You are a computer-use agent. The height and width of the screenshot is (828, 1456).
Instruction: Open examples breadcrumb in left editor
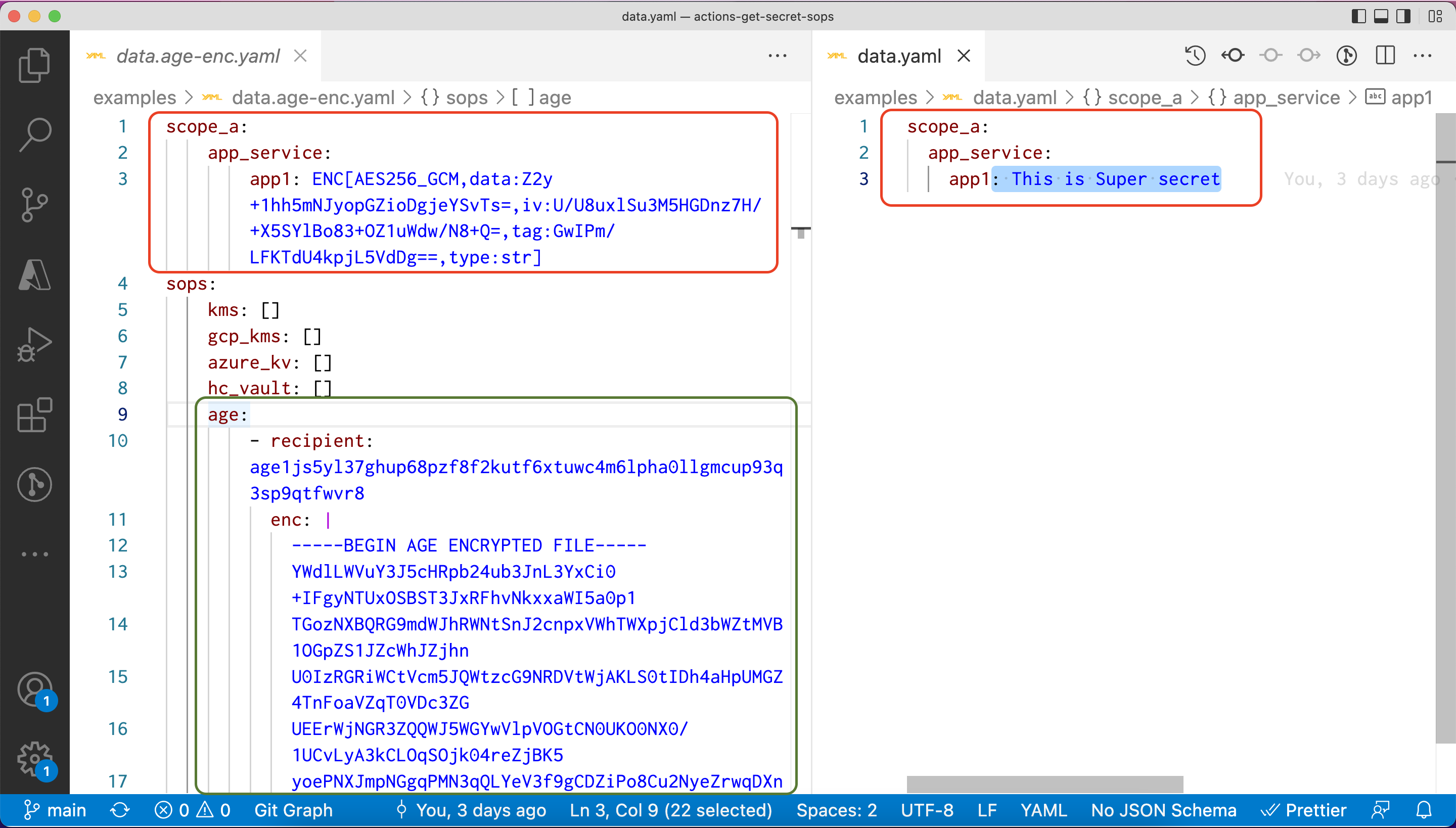(135, 98)
